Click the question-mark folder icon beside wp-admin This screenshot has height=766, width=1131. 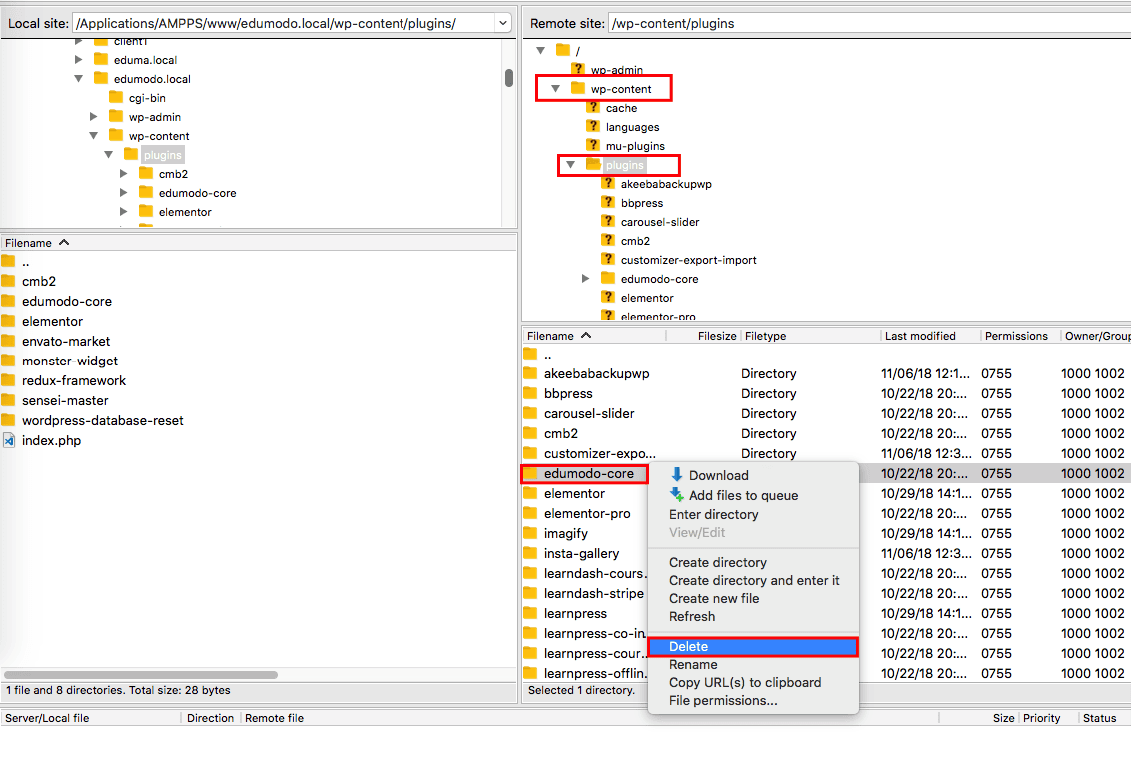click(577, 70)
